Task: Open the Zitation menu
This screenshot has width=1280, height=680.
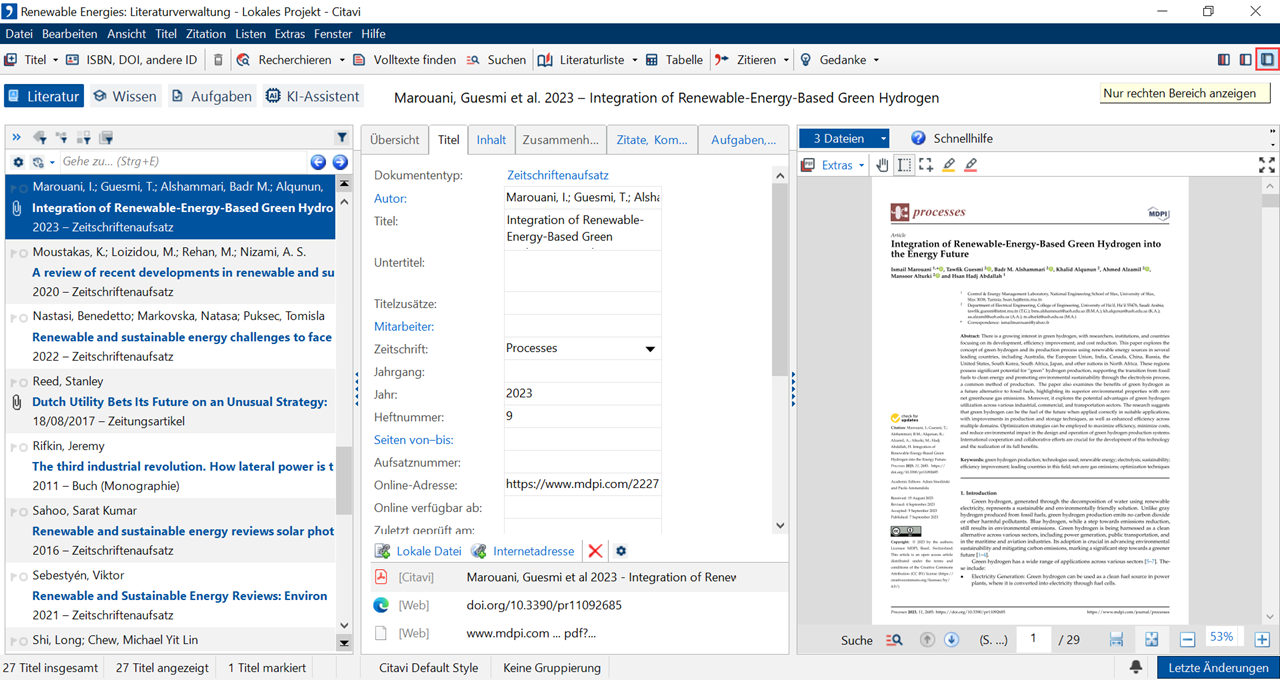Action: [x=205, y=34]
